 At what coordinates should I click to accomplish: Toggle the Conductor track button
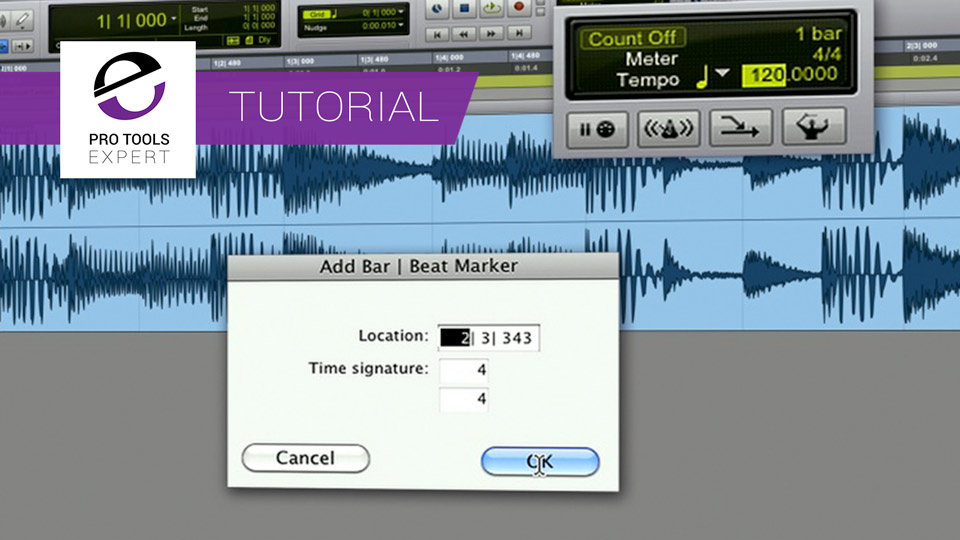tap(813, 126)
